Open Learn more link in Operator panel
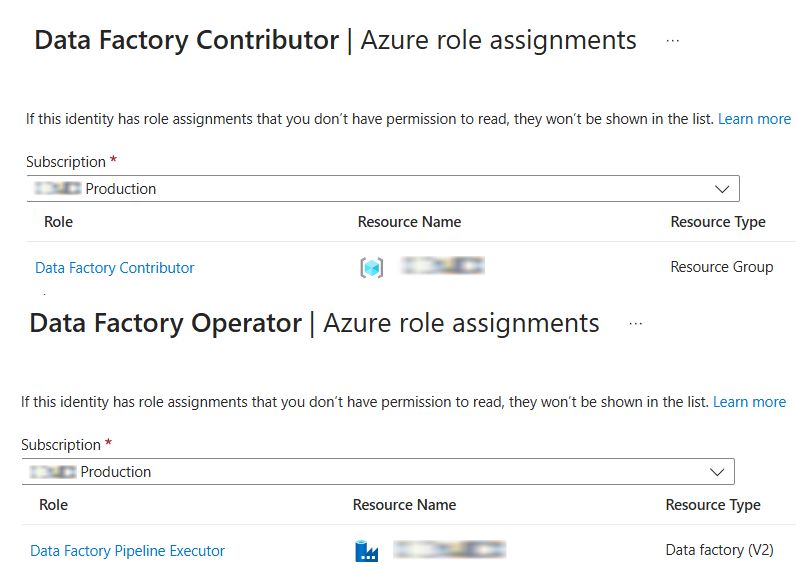This screenshot has height=569, width=796. click(x=749, y=402)
